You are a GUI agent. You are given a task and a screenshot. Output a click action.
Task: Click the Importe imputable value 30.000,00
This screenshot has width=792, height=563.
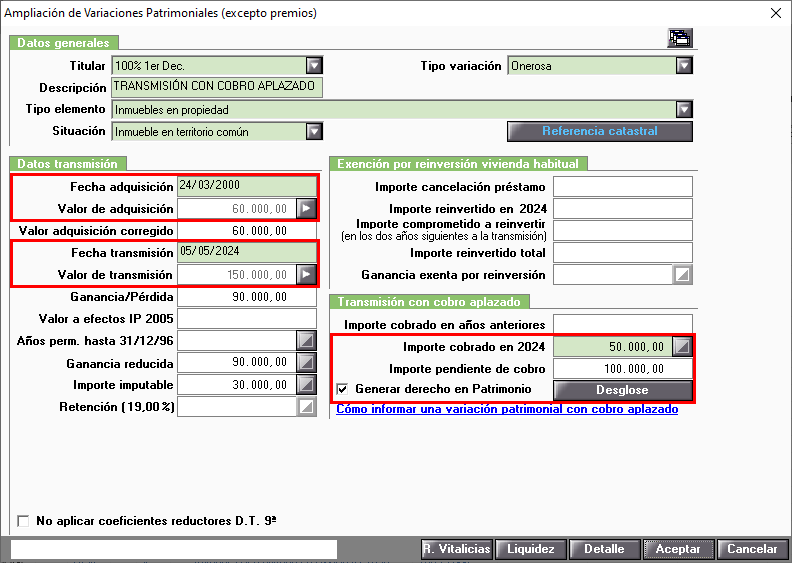(260, 385)
